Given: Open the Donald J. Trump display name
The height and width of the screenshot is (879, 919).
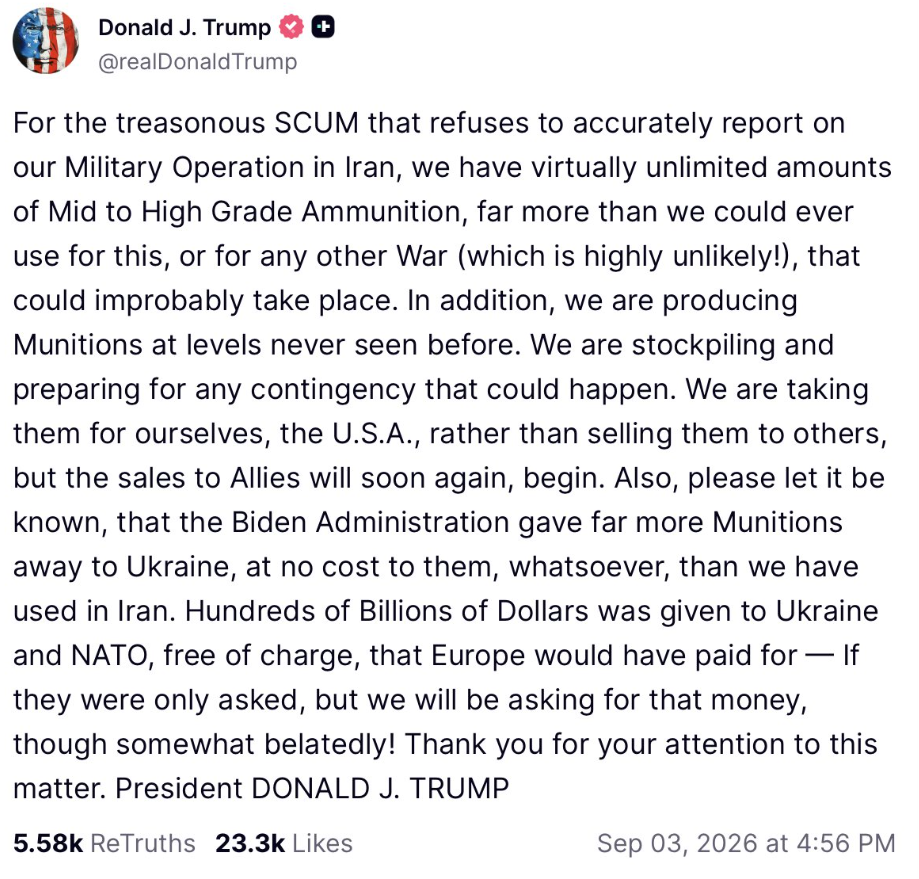Looking at the screenshot, I should pos(185,28).
